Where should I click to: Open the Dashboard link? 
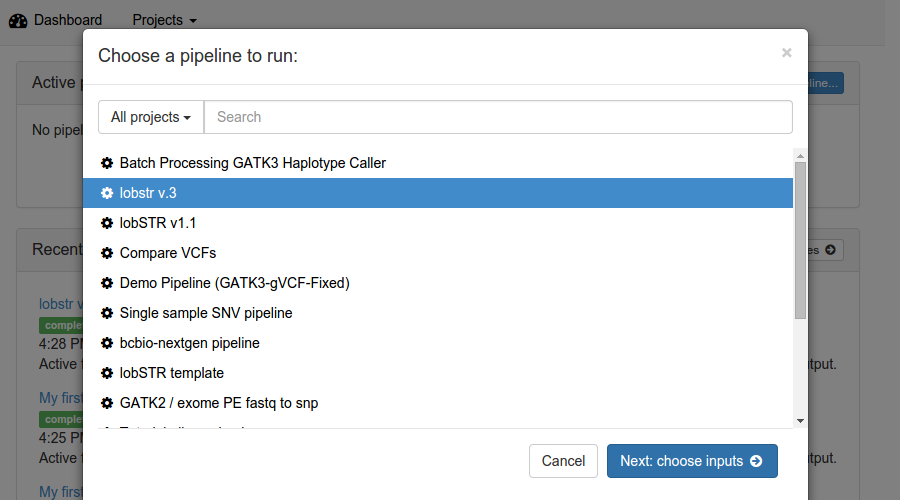pos(68,20)
